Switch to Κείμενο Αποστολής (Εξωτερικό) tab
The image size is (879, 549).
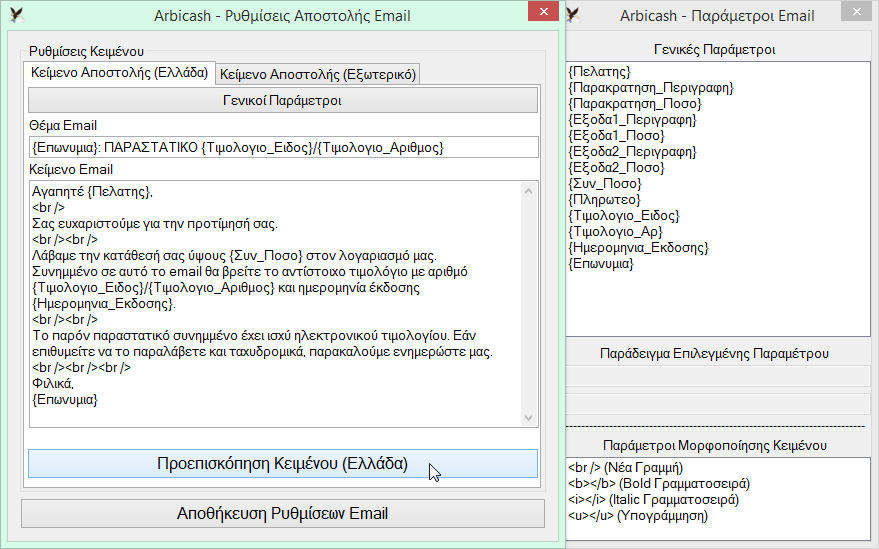pos(318,74)
